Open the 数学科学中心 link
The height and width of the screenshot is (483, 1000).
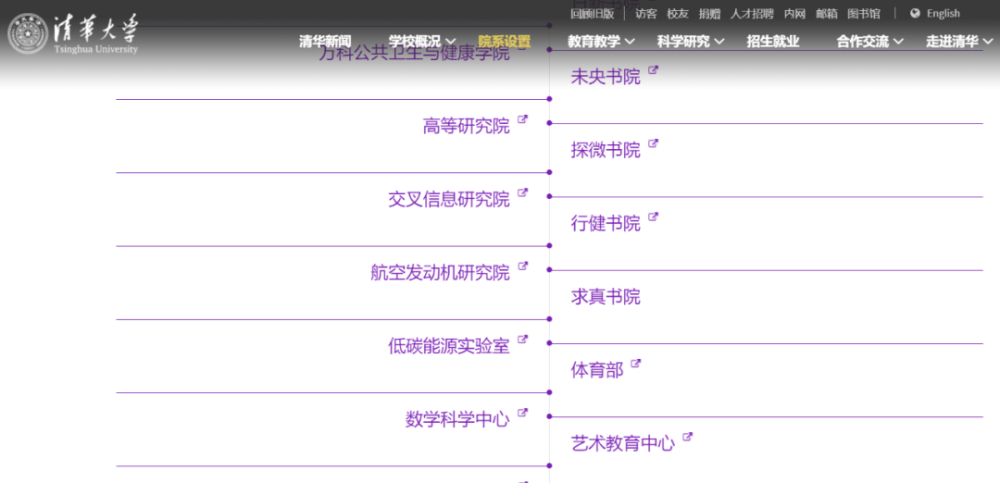(457, 420)
